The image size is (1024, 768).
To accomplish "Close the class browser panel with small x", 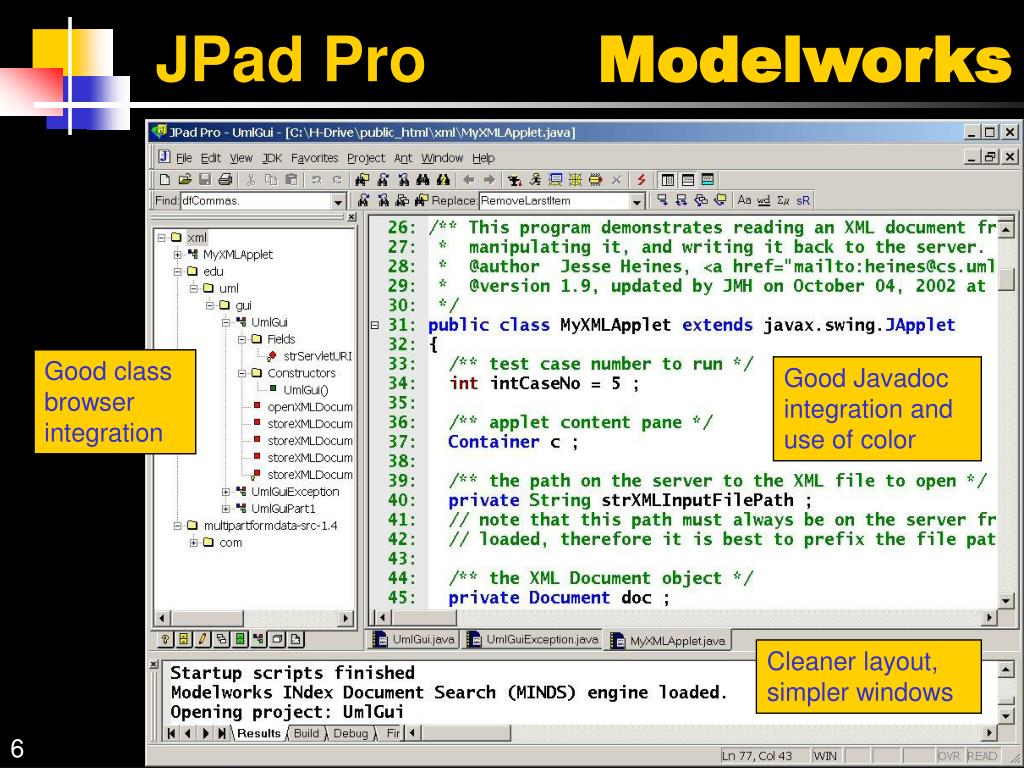I will click(351, 217).
